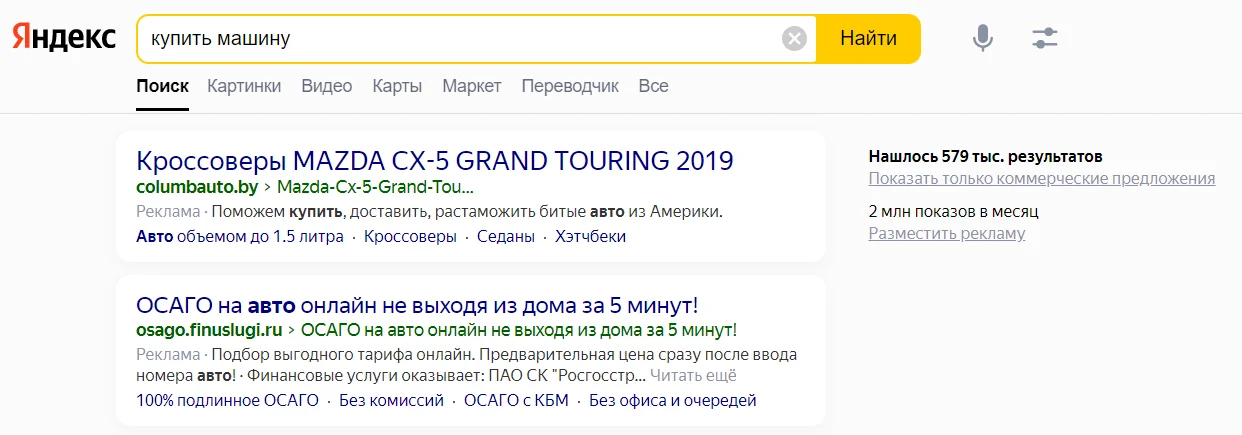Viewport: 1242px width, 435px height.
Task: Activate voice search microphone
Action: click(983, 39)
